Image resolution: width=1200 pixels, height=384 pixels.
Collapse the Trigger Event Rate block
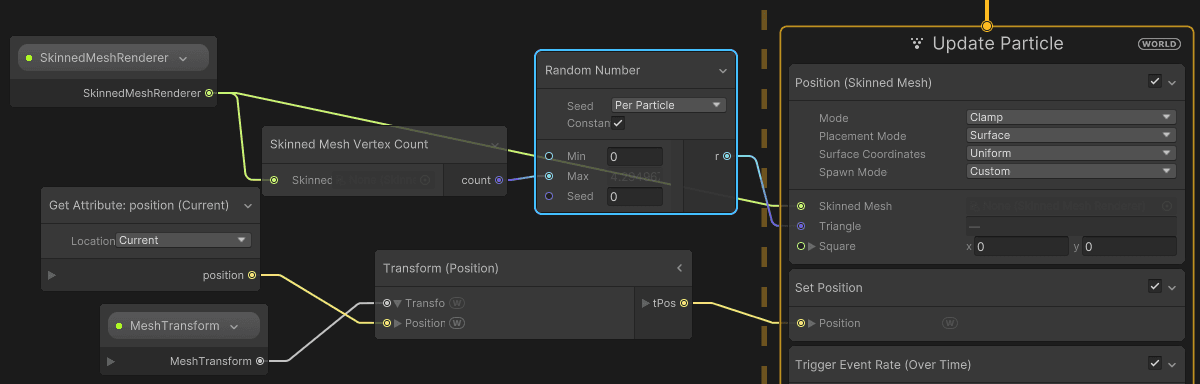click(1172, 364)
